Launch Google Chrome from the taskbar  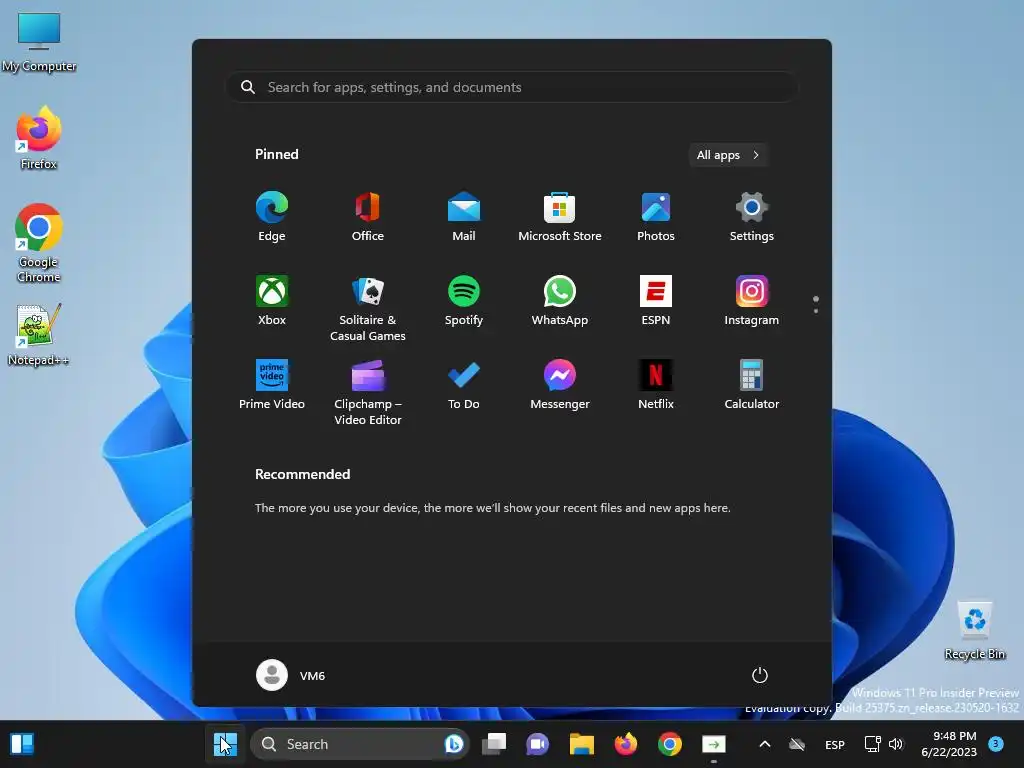coord(669,744)
